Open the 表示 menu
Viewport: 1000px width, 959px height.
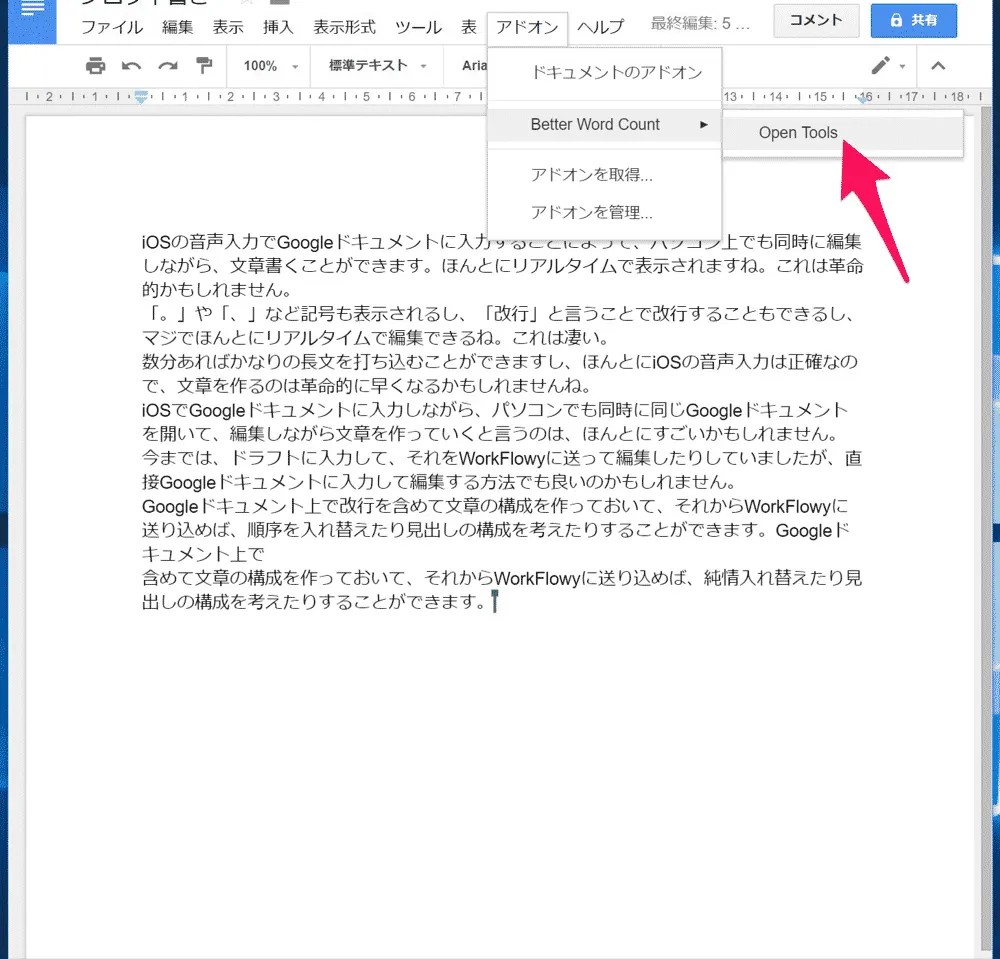228,27
